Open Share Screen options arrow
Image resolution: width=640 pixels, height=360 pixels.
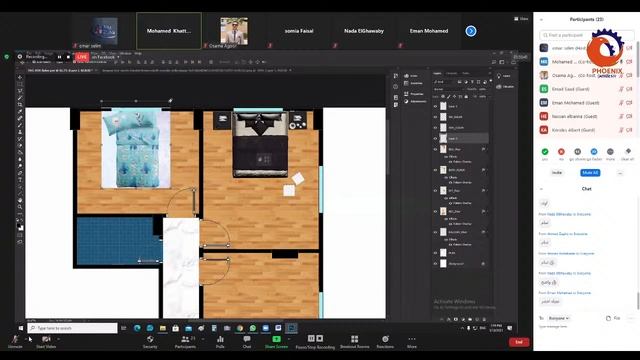pos(289,339)
